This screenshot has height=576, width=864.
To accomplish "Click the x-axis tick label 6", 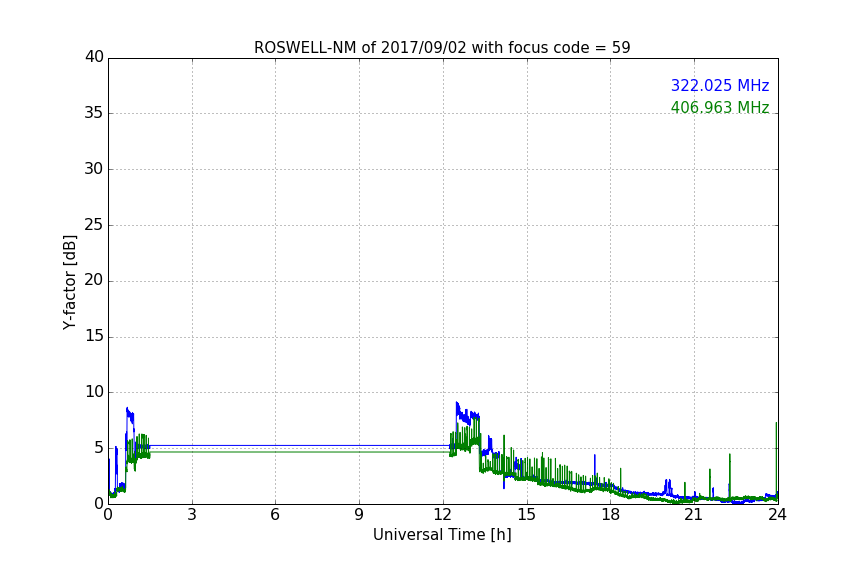I will click(x=275, y=515).
